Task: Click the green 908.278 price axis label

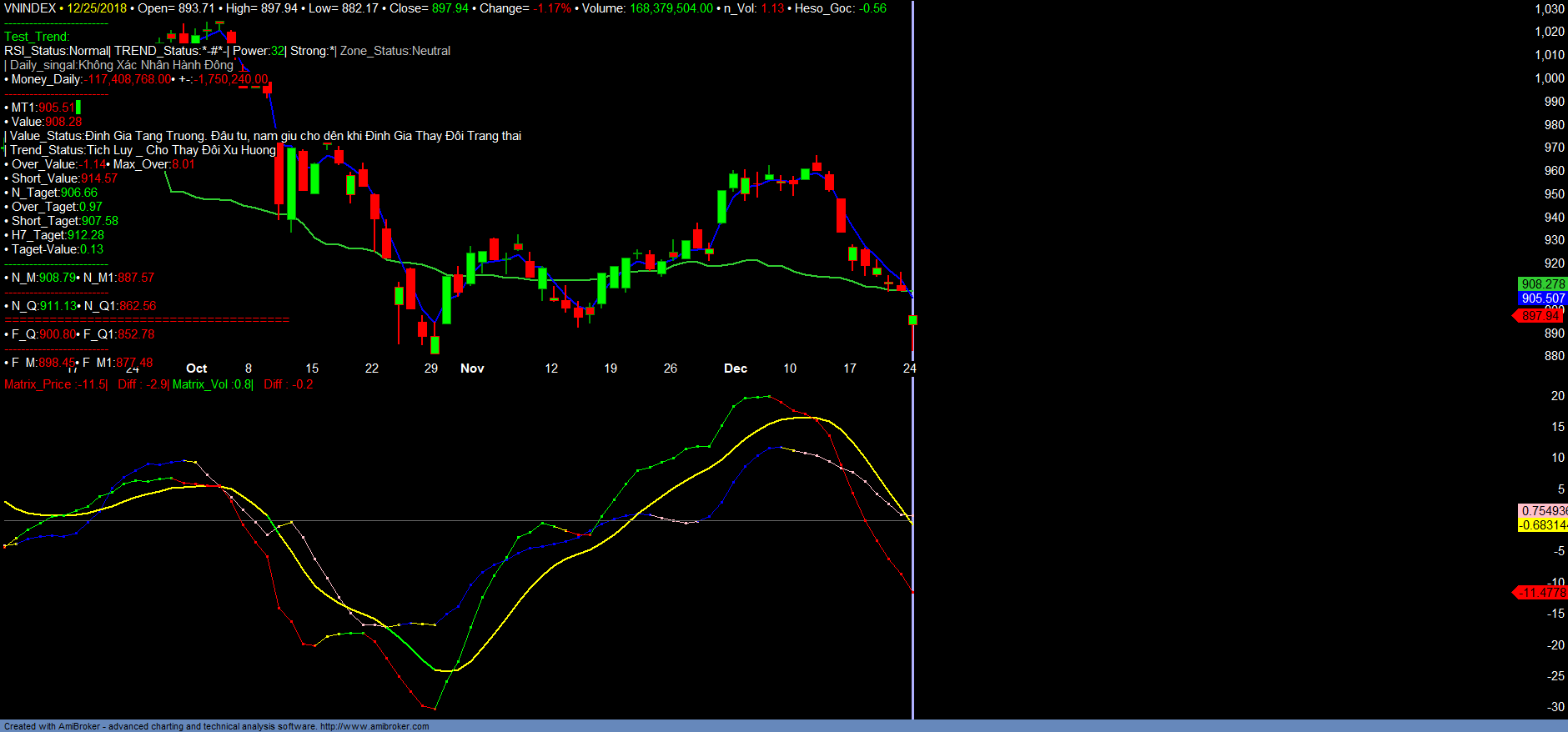Action: (x=1542, y=284)
